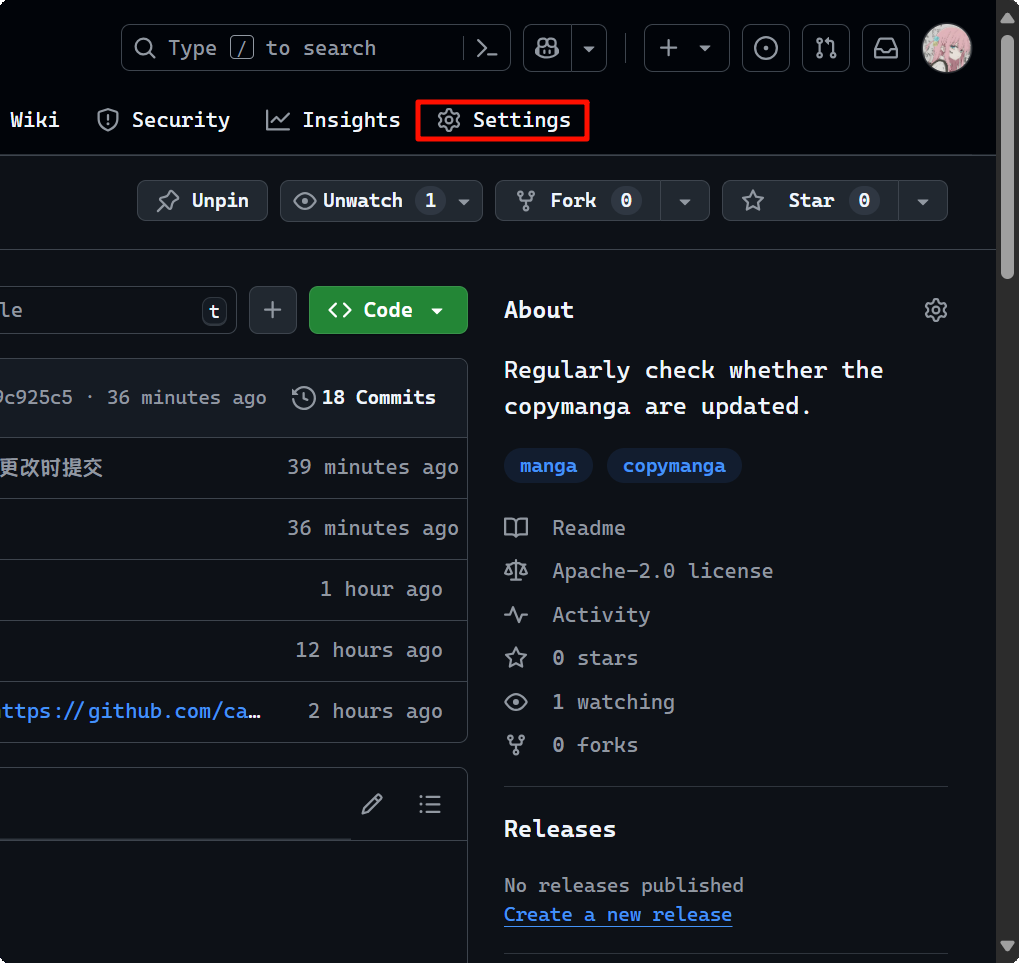The height and width of the screenshot is (963, 1019).
Task: Select the manga topic tag
Action: [x=548, y=466]
